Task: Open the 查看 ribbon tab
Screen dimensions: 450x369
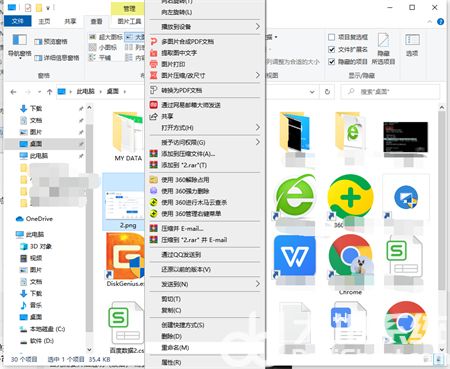Action: [96, 21]
